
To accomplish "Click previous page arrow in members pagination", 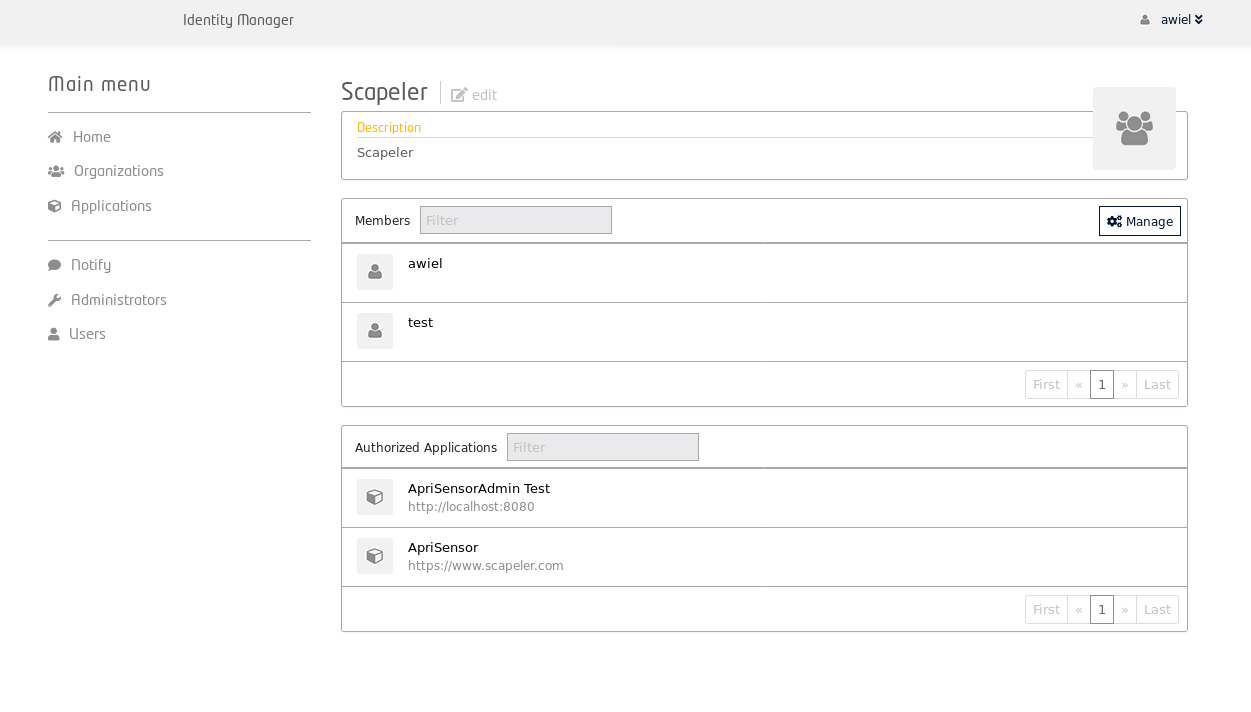I will coord(1079,385).
